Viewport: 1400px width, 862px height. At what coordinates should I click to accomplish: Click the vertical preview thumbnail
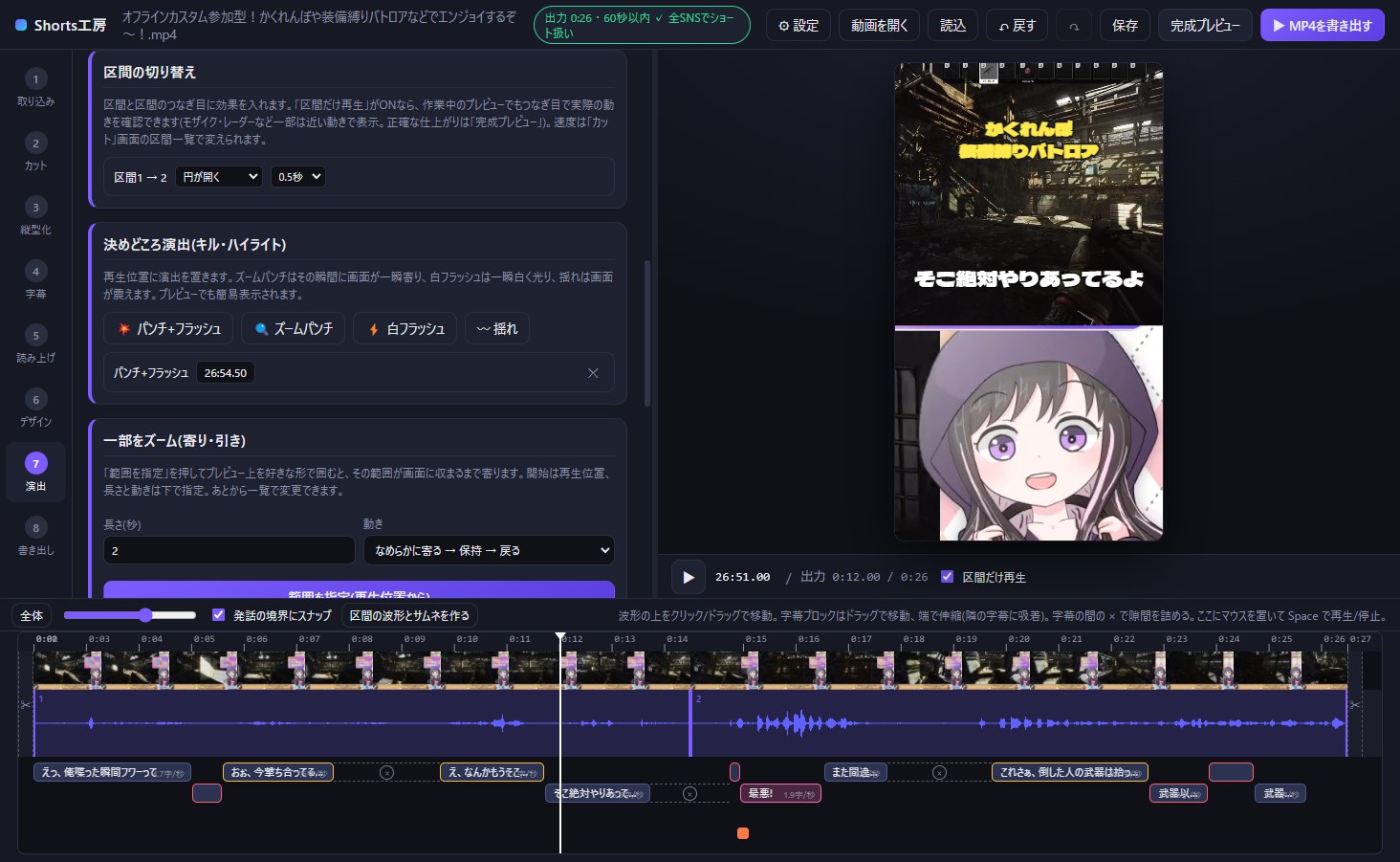coord(1029,302)
